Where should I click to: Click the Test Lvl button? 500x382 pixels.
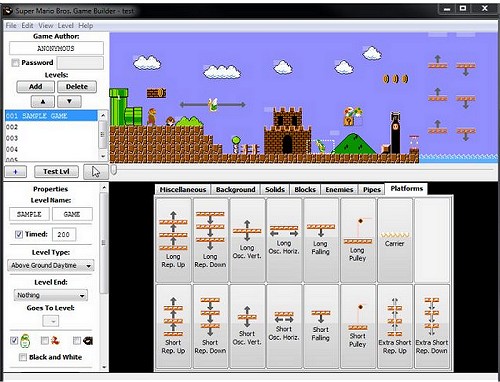point(56,172)
